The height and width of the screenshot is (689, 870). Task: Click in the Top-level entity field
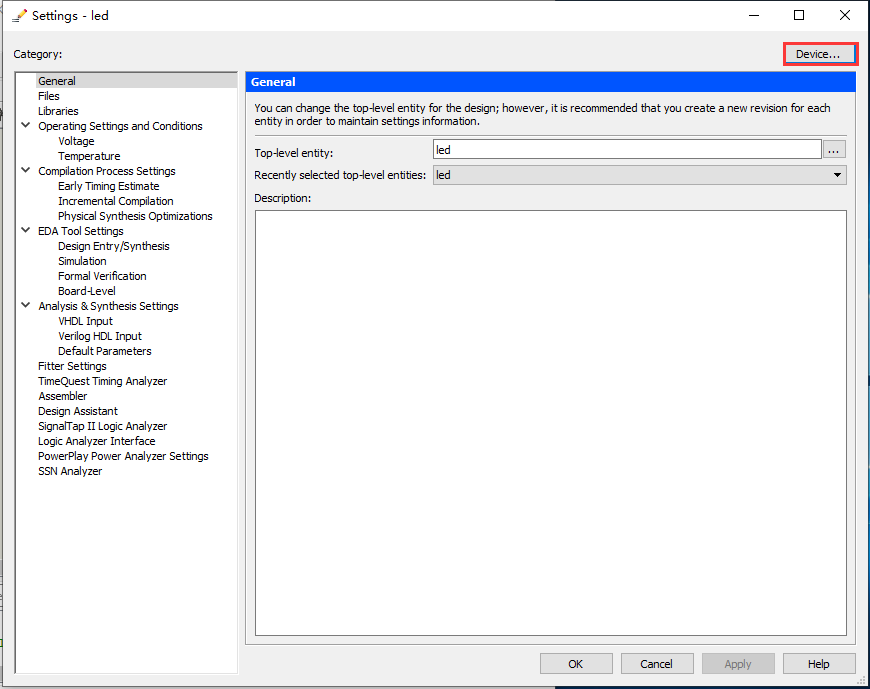(626, 150)
